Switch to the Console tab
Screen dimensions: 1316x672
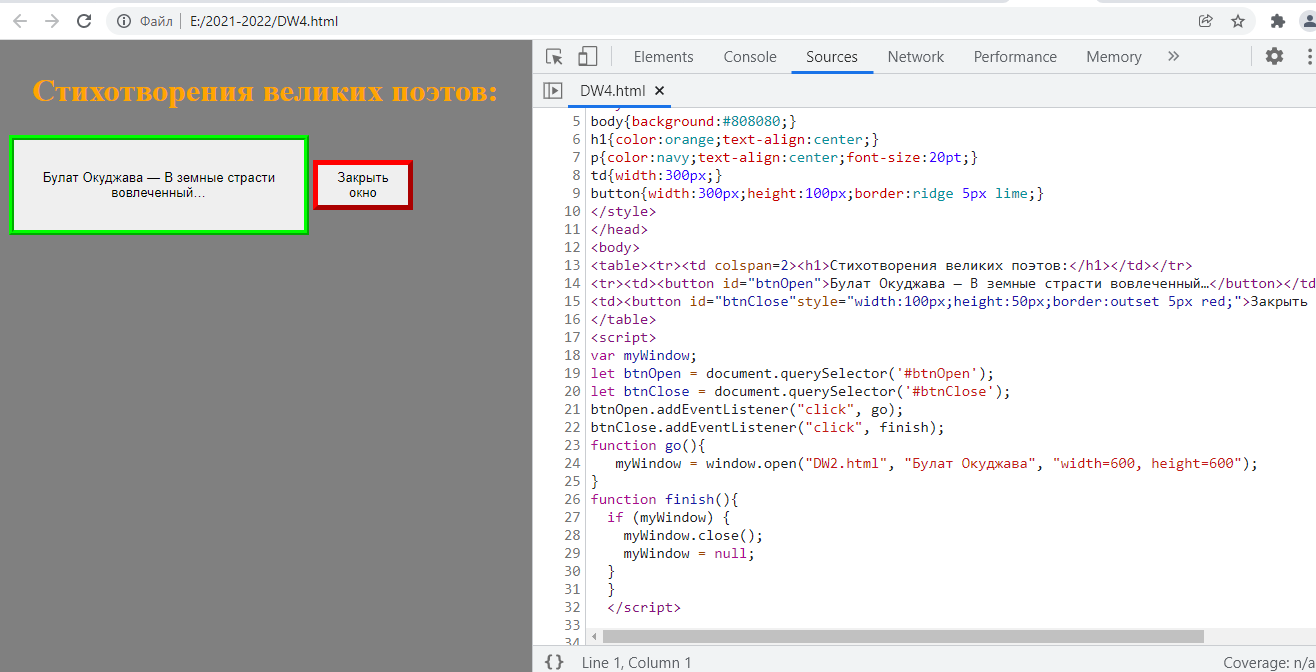[x=750, y=57]
